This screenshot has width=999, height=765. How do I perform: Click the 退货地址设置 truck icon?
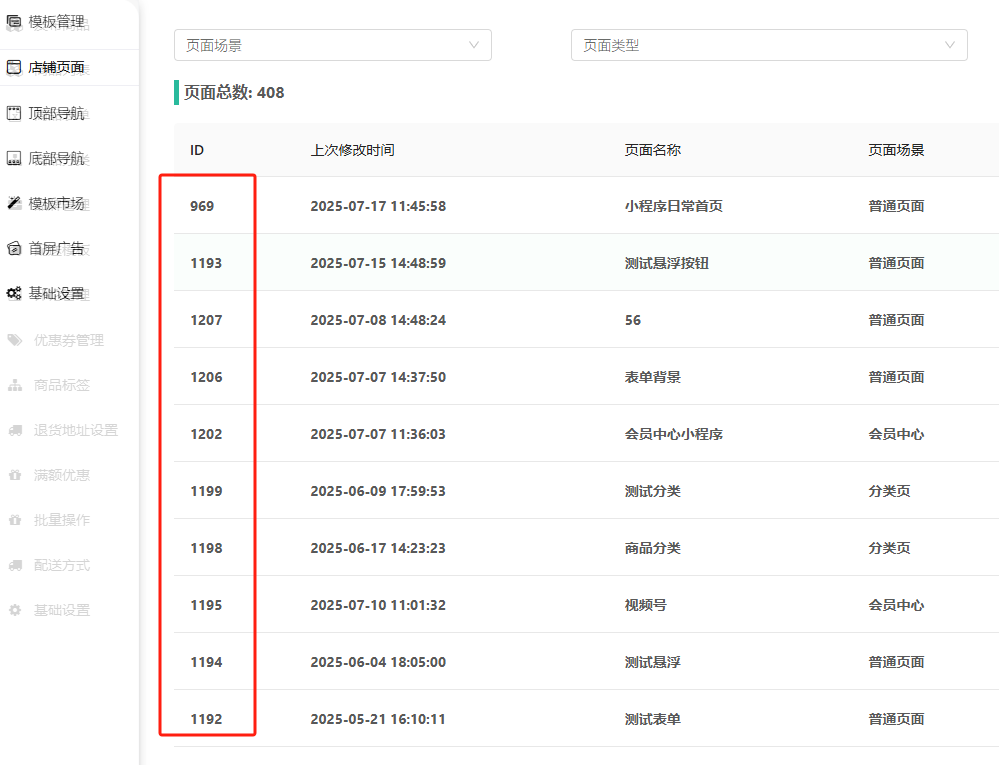tap(15, 430)
